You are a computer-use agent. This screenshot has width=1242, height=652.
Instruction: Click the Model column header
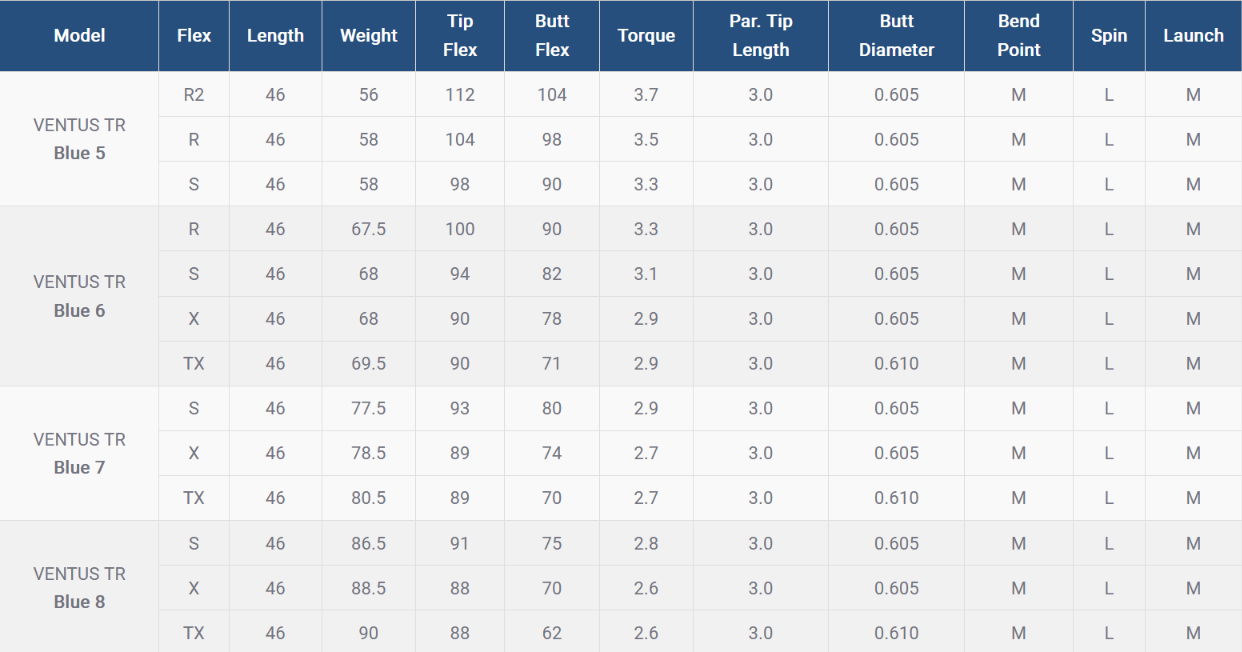tap(79, 36)
